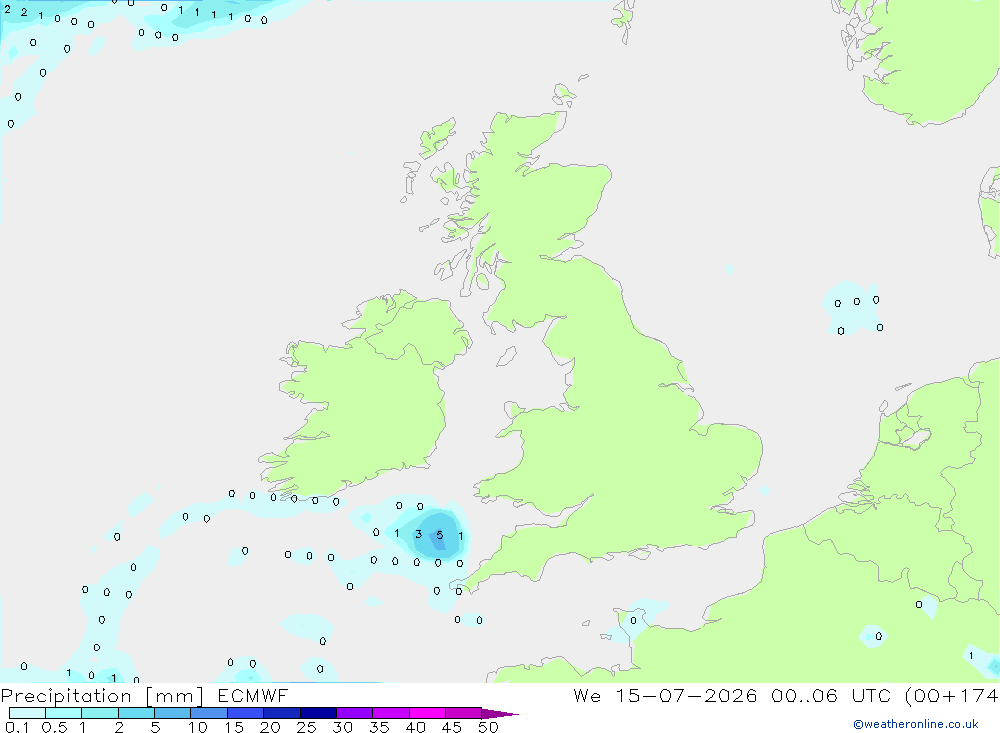Image resolution: width=1000 pixels, height=733 pixels.
Task: Pick the 40–45 magenta legend swatch
Action: [x=427, y=713]
